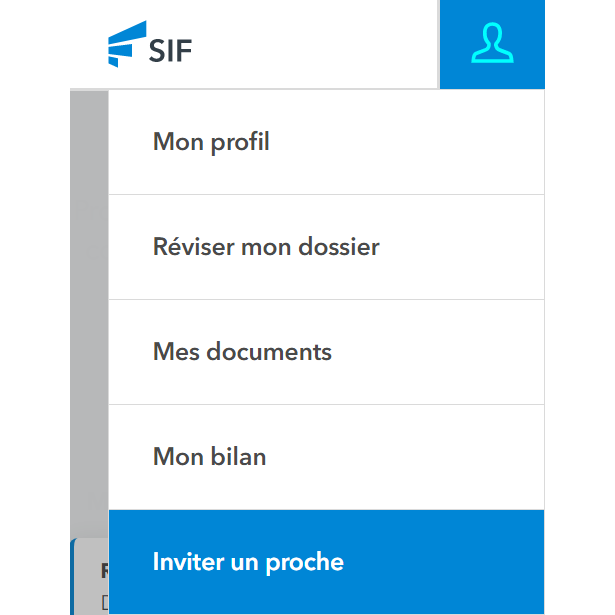The image size is (615, 615).
Task: Click the blue flag emblem in the logo
Action: click(127, 45)
